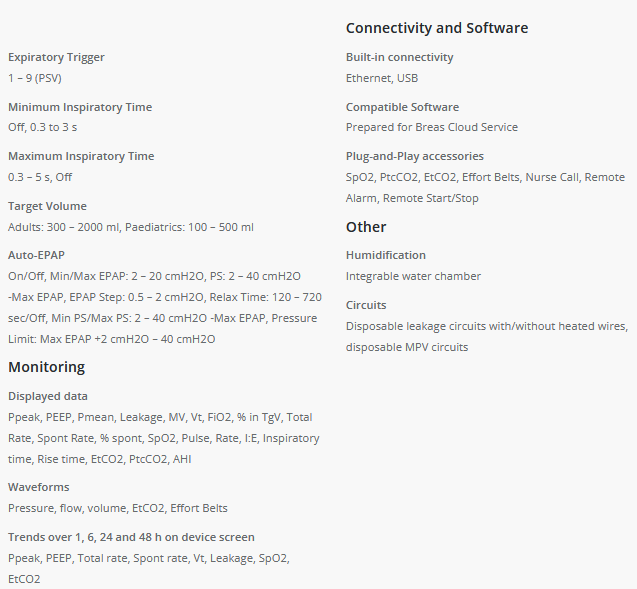Image resolution: width=637 pixels, height=589 pixels.
Task: Click the Maximum Inspiratory Time label
Action: point(81,156)
